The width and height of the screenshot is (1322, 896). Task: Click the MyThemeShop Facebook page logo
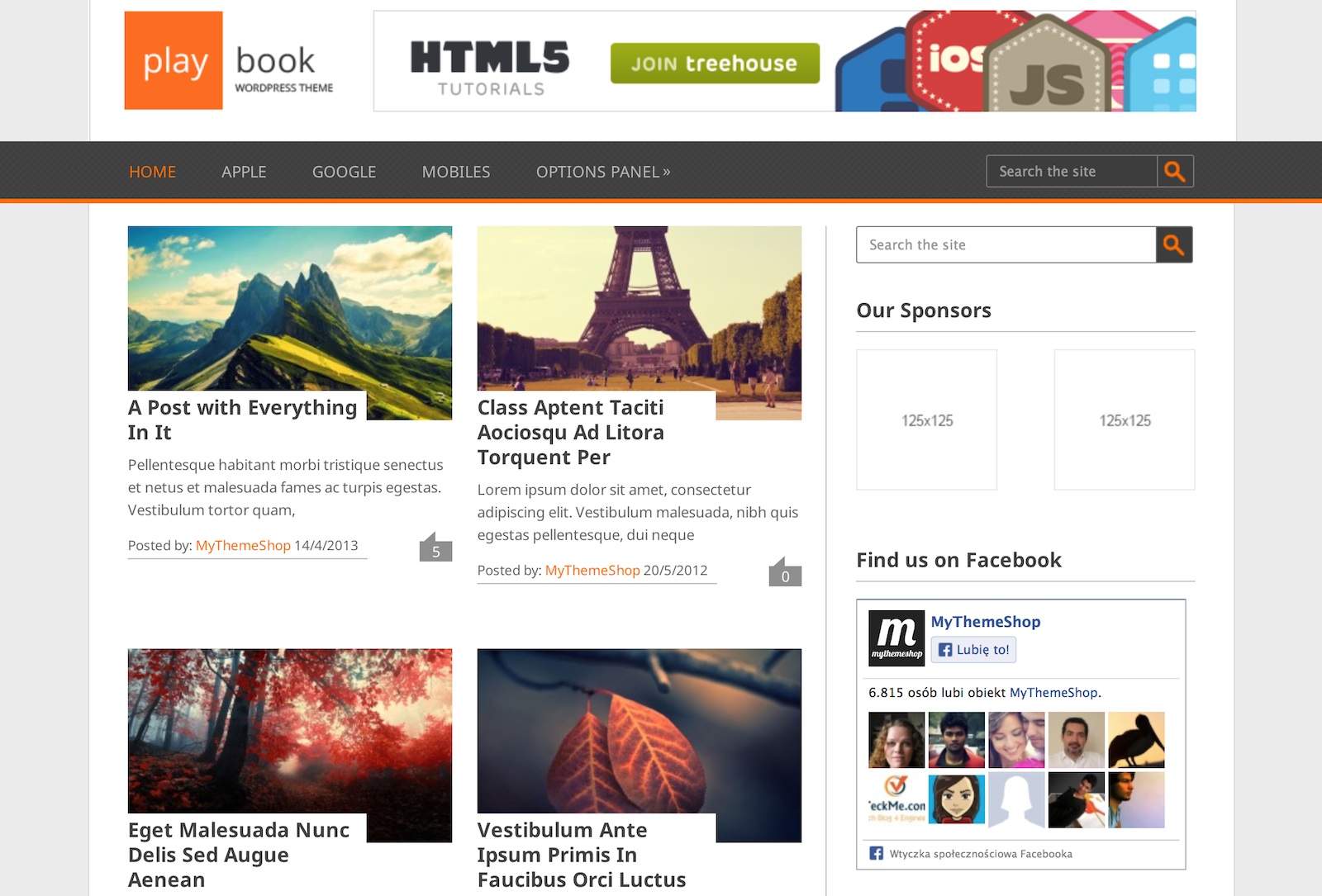click(x=896, y=638)
